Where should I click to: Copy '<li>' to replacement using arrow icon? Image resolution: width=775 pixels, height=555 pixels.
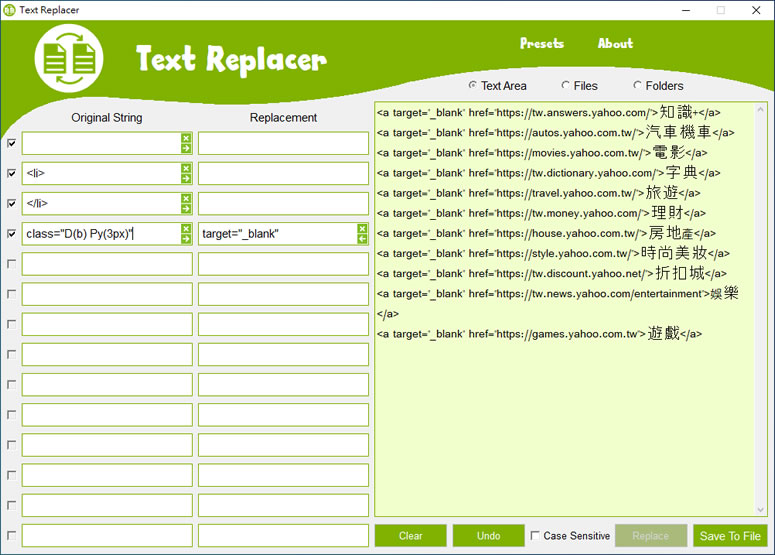(186, 178)
